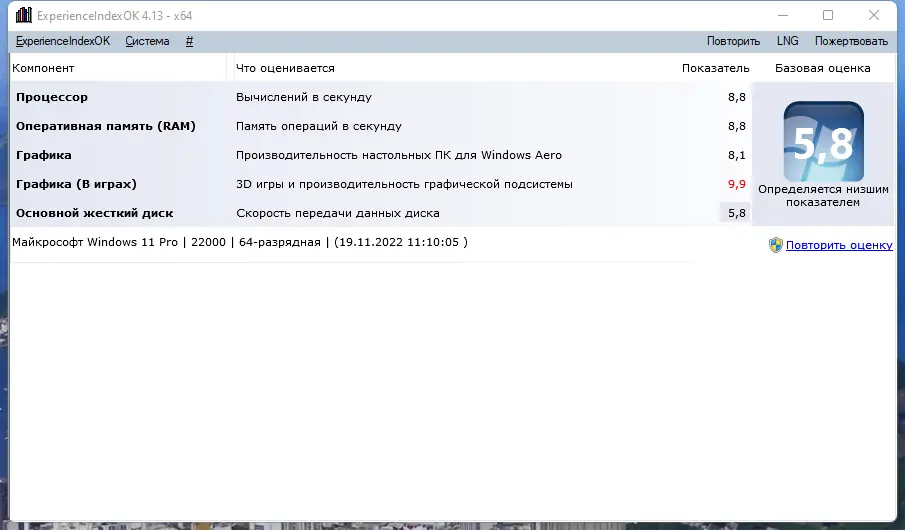
Task: Click the red 9,9 gaming graphics score
Action: click(736, 184)
